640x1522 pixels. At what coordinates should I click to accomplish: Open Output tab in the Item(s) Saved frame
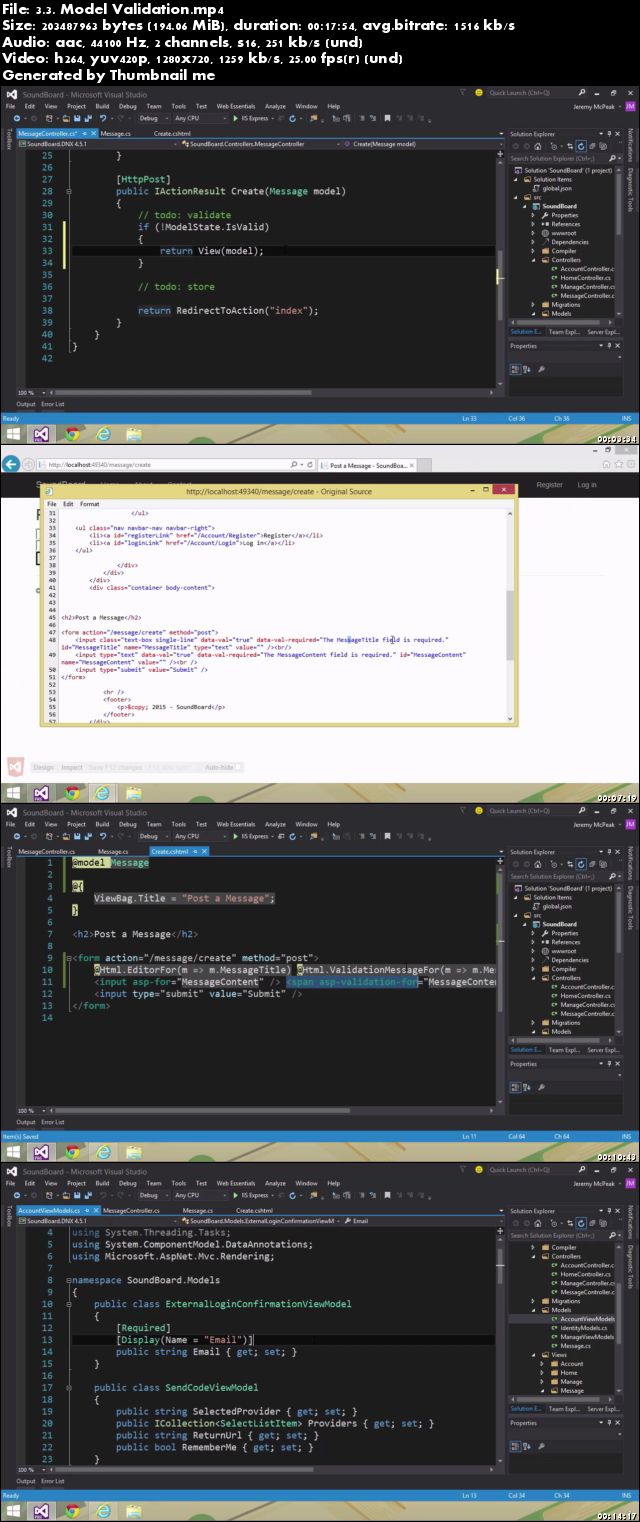click(x=25, y=1122)
